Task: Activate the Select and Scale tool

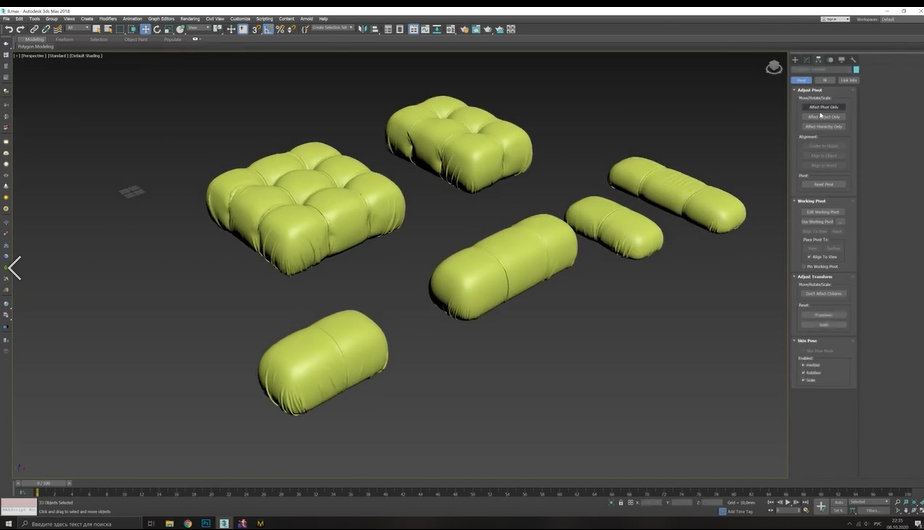Action: (x=169, y=29)
